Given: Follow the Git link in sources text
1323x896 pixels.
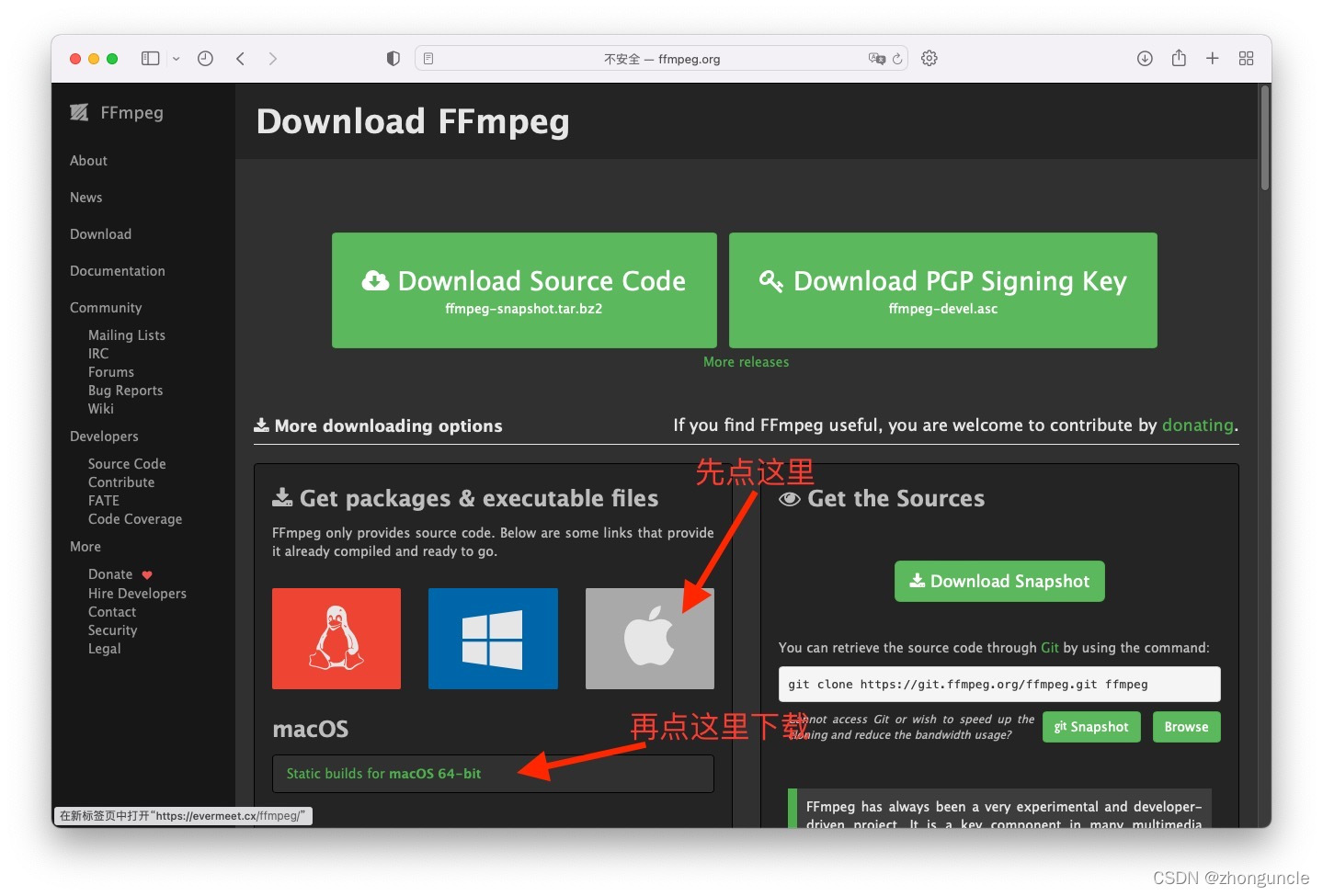Looking at the screenshot, I should pos(1050,648).
